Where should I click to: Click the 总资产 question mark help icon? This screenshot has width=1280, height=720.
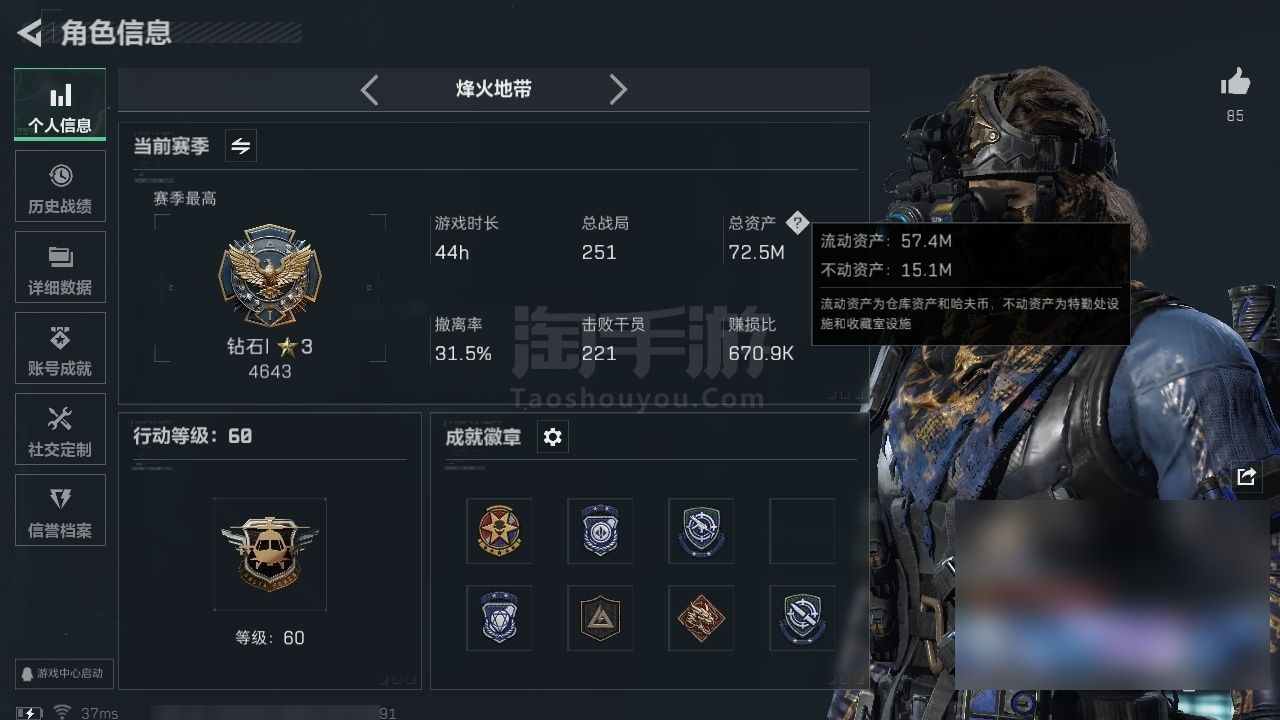796,223
